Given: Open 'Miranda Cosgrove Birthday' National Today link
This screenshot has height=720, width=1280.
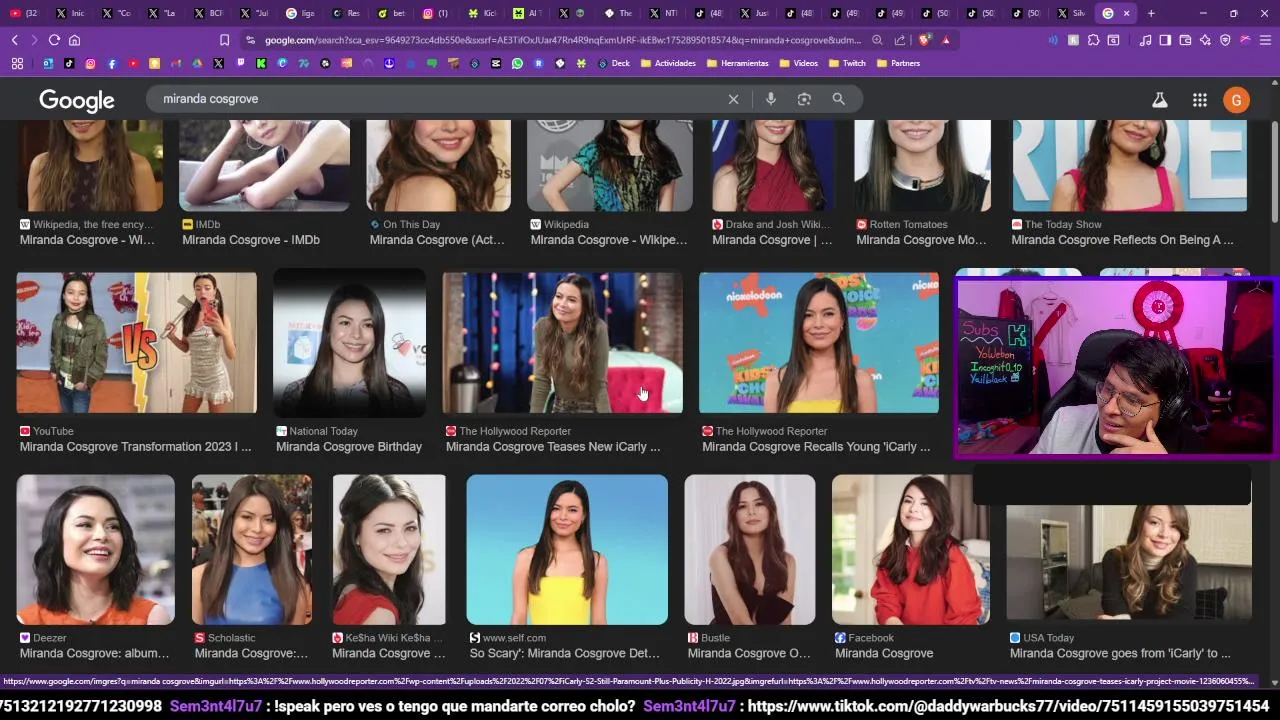Looking at the screenshot, I should pyautogui.click(x=349, y=447).
